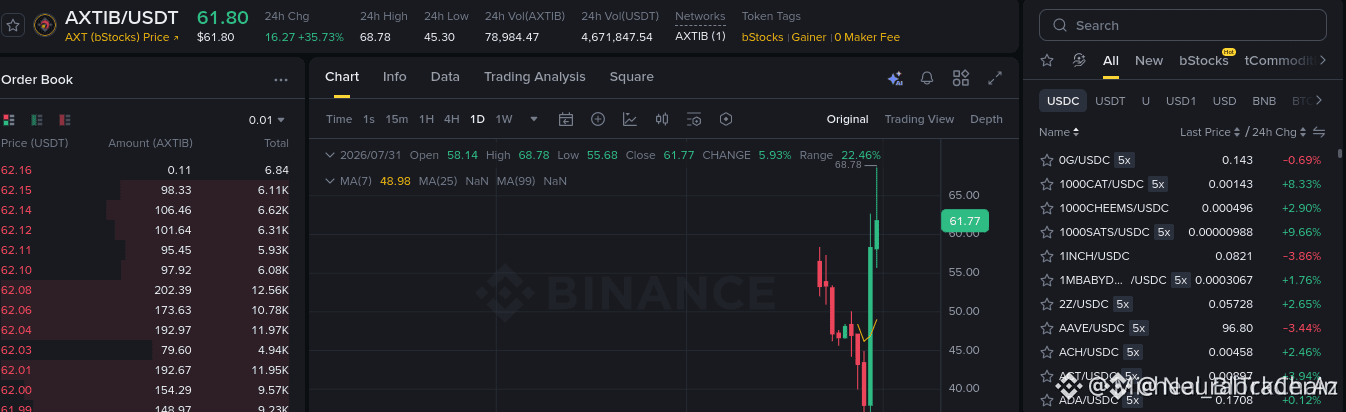Click the 62.08 ask price row
Screen dimensions: 1346x412
point(146,290)
